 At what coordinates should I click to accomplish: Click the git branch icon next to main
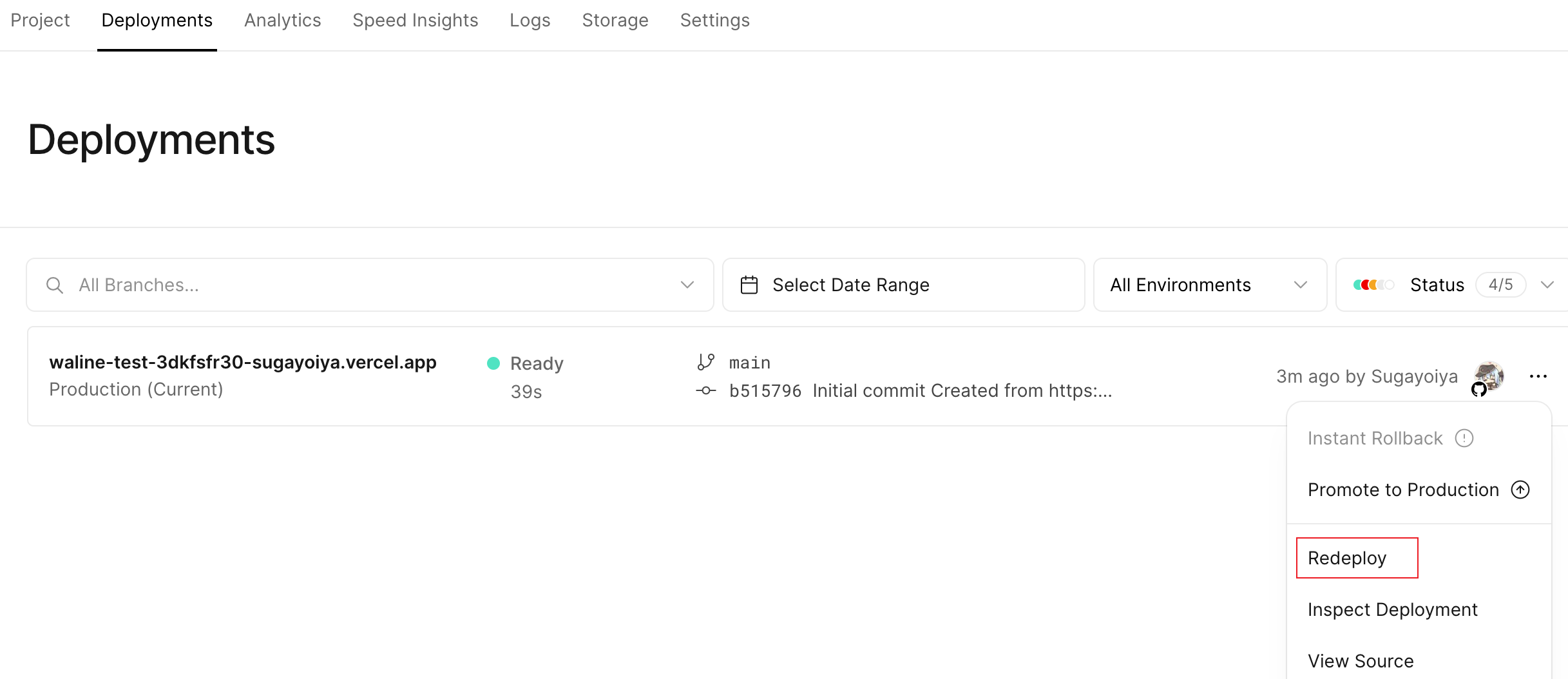coord(706,362)
